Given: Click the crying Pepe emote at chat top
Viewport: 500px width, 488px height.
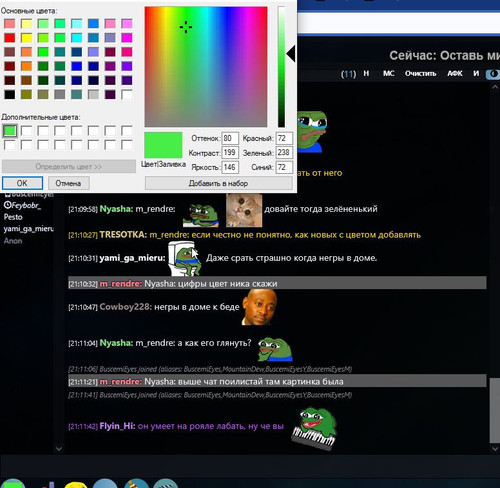Looking at the screenshot, I should pos(311,132).
